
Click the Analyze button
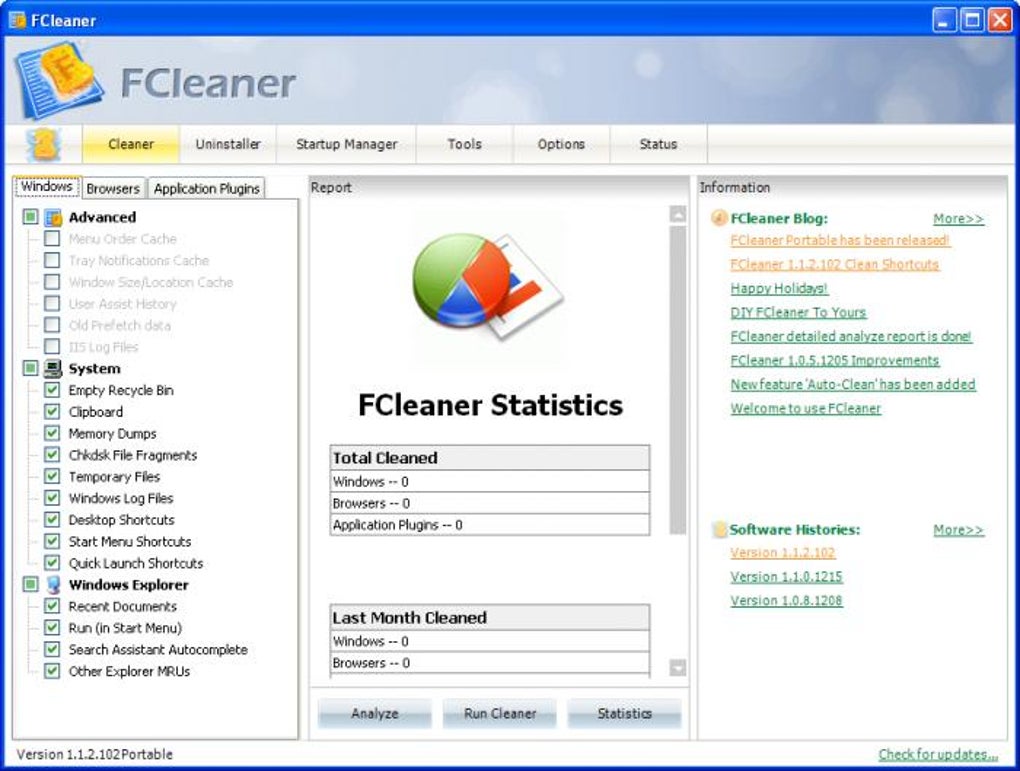point(375,713)
